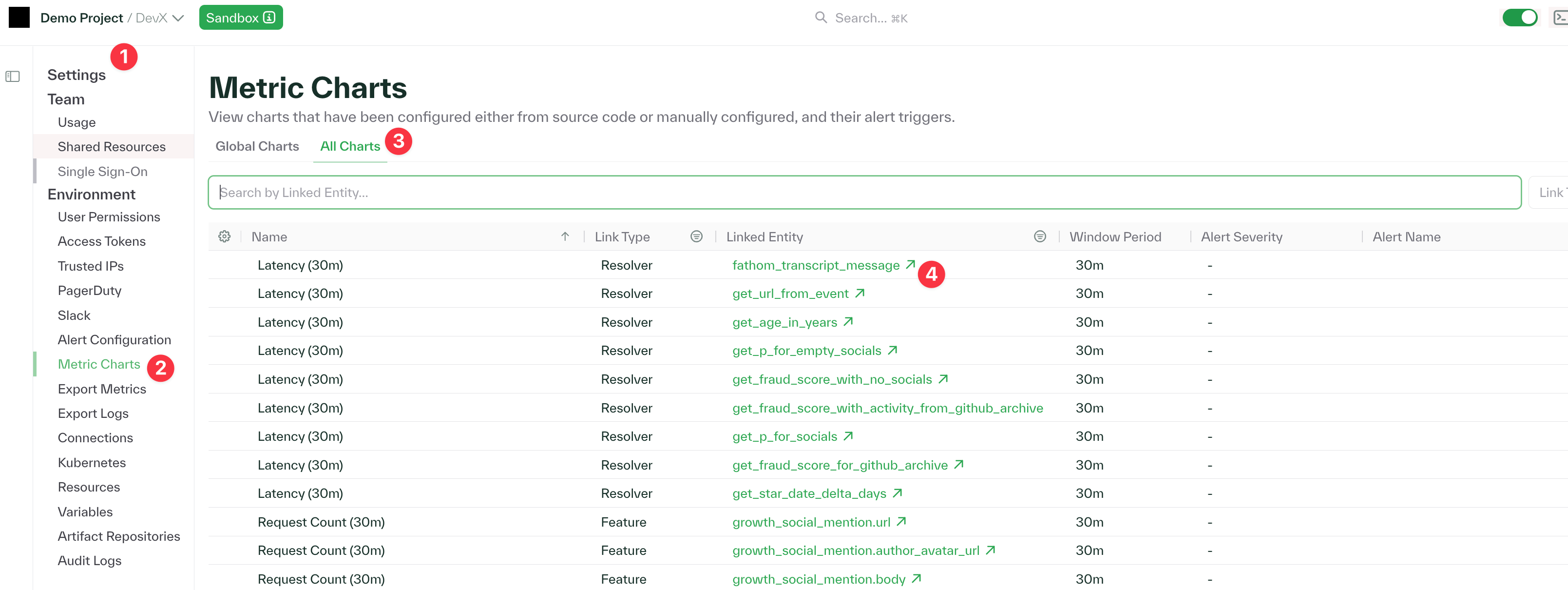Open the Linked Entity column filter icon
1568x590 pixels.
(x=1040, y=236)
